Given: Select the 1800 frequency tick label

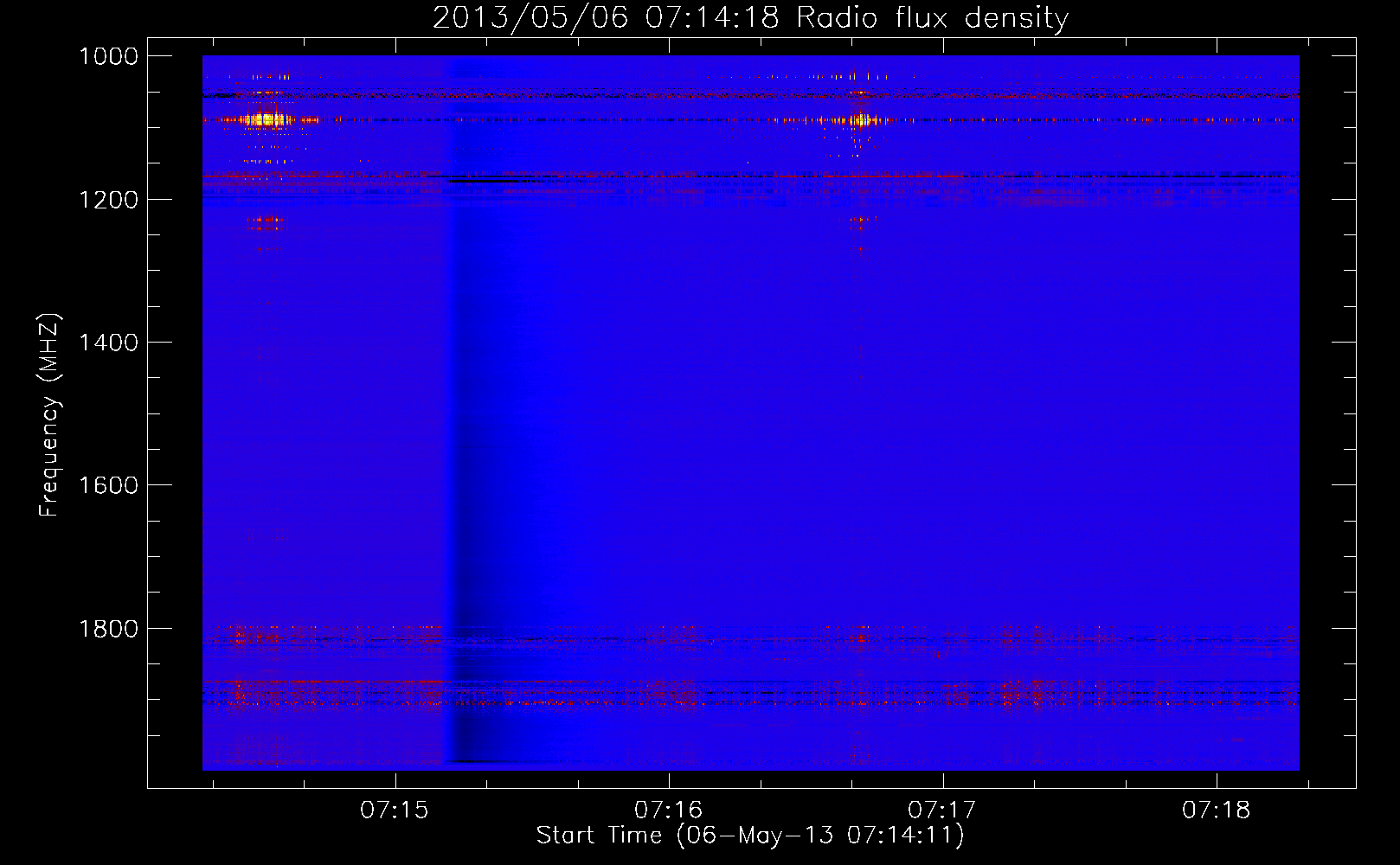Looking at the screenshot, I should pos(108,628).
